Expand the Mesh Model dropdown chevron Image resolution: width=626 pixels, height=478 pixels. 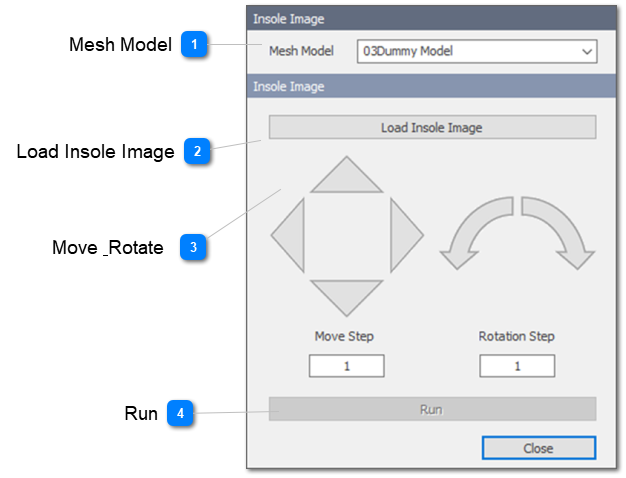point(586,51)
